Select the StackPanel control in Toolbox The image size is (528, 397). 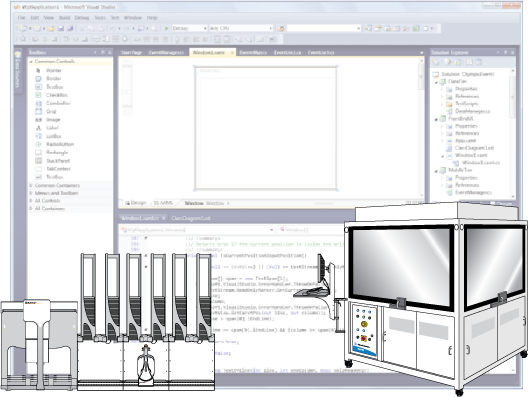tap(58, 161)
